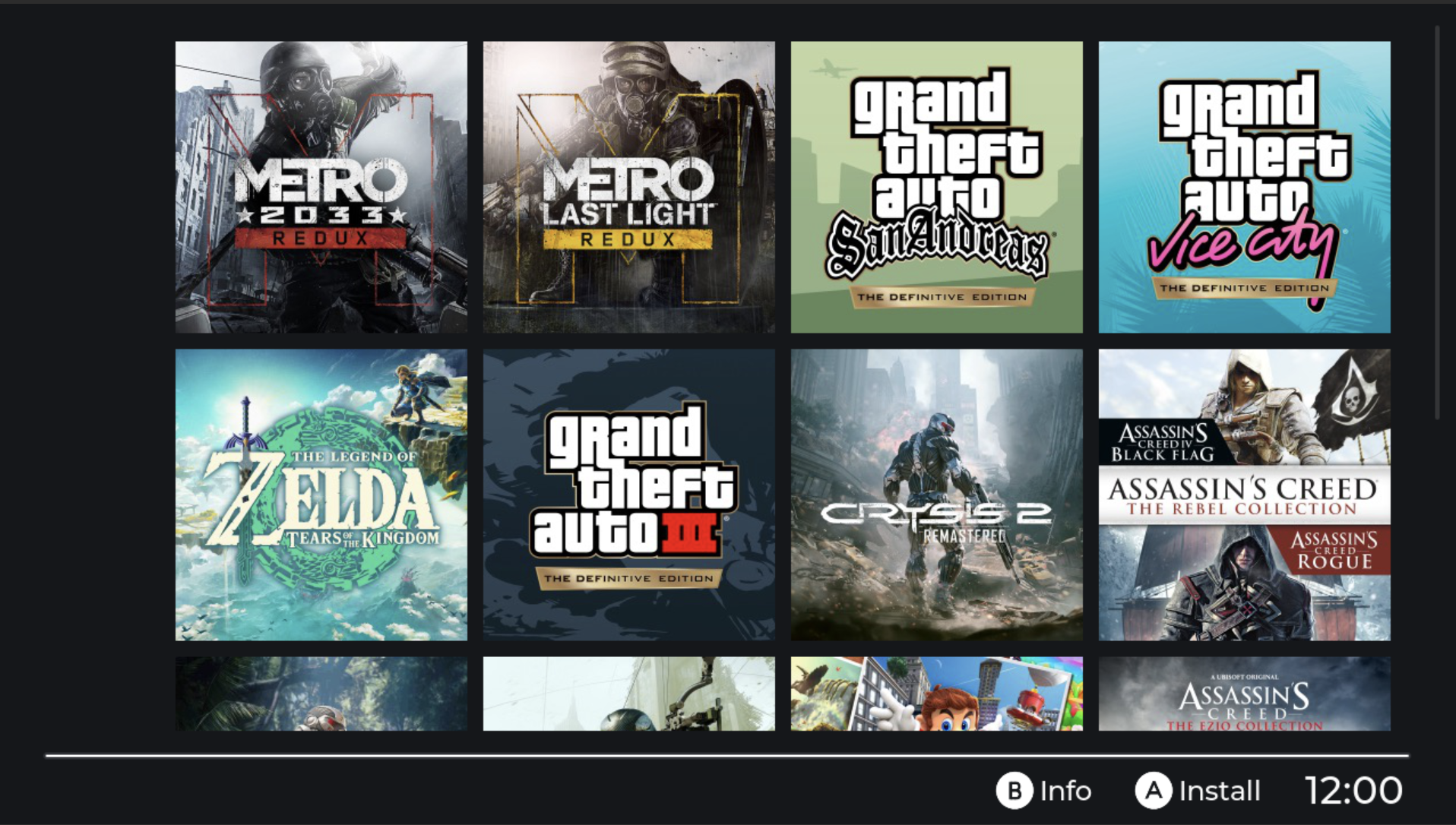Click the 12:00 clock display
Viewport: 1456px width, 825px height.
coord(1353,791)
